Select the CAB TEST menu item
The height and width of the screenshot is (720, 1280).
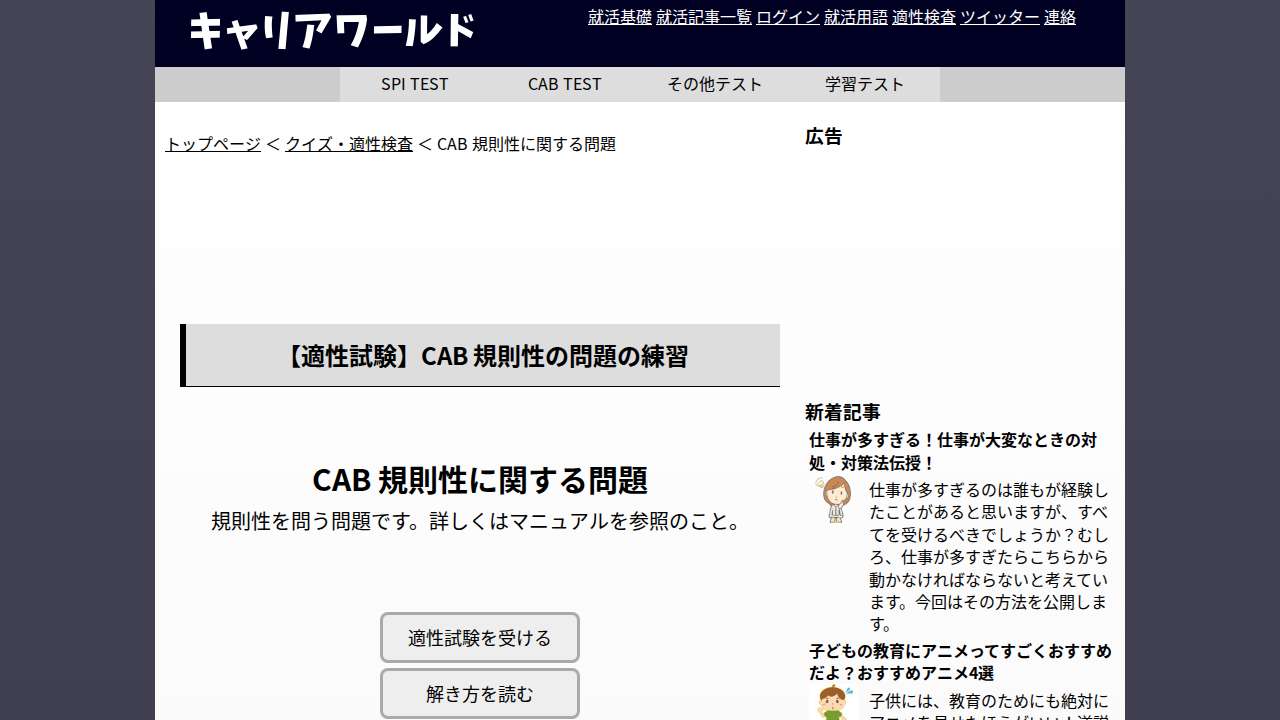point(565,84)
